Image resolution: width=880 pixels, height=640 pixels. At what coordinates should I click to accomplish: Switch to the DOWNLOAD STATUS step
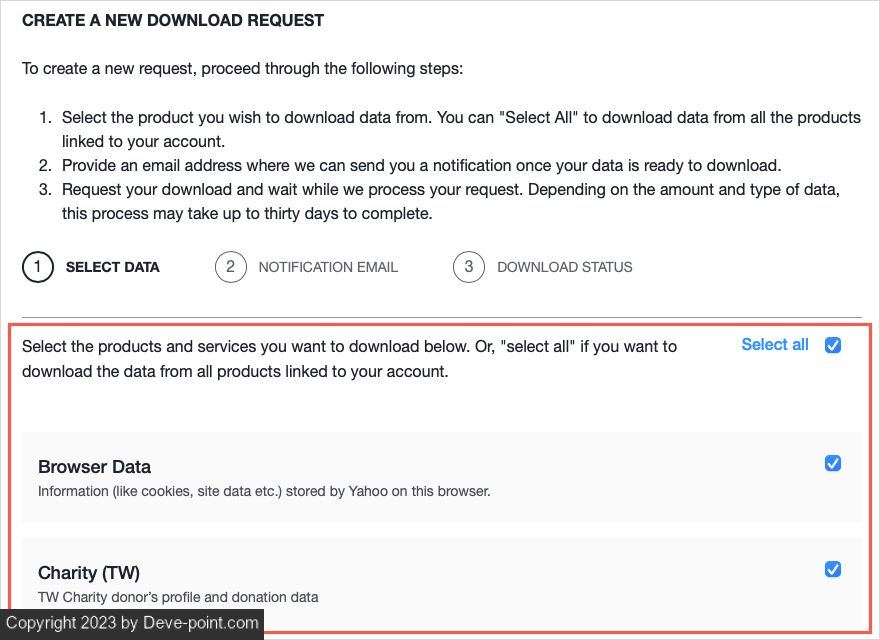pyautogui.click(x=564, y=267)
